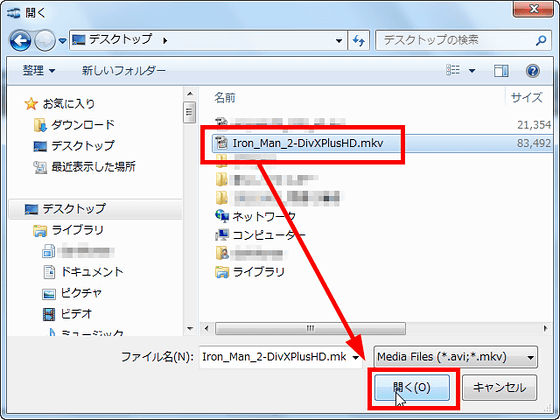Sort by the 名前 column header
Screen dimensions: 560x420
[x=225, y=98]
